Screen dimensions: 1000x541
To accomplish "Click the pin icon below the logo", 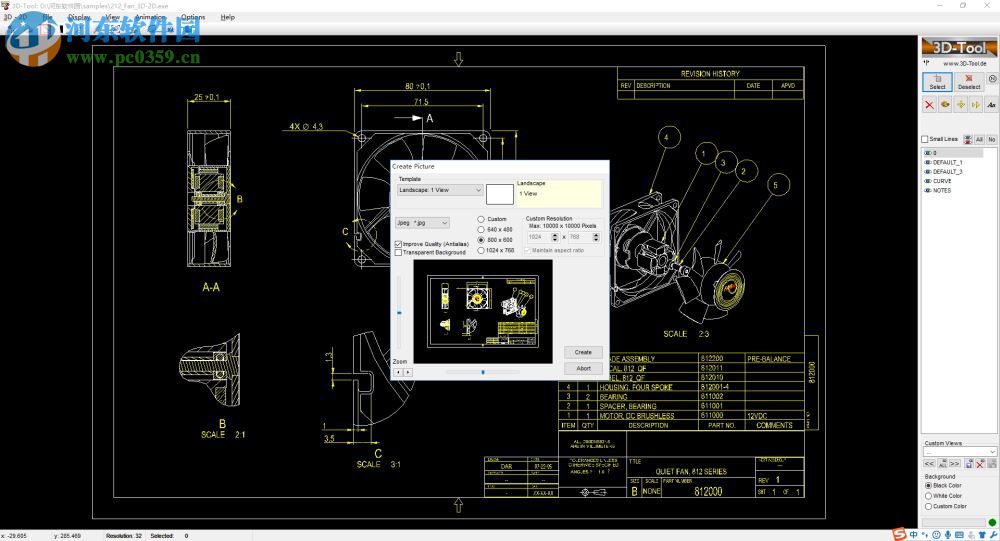I will pos(926,63).
